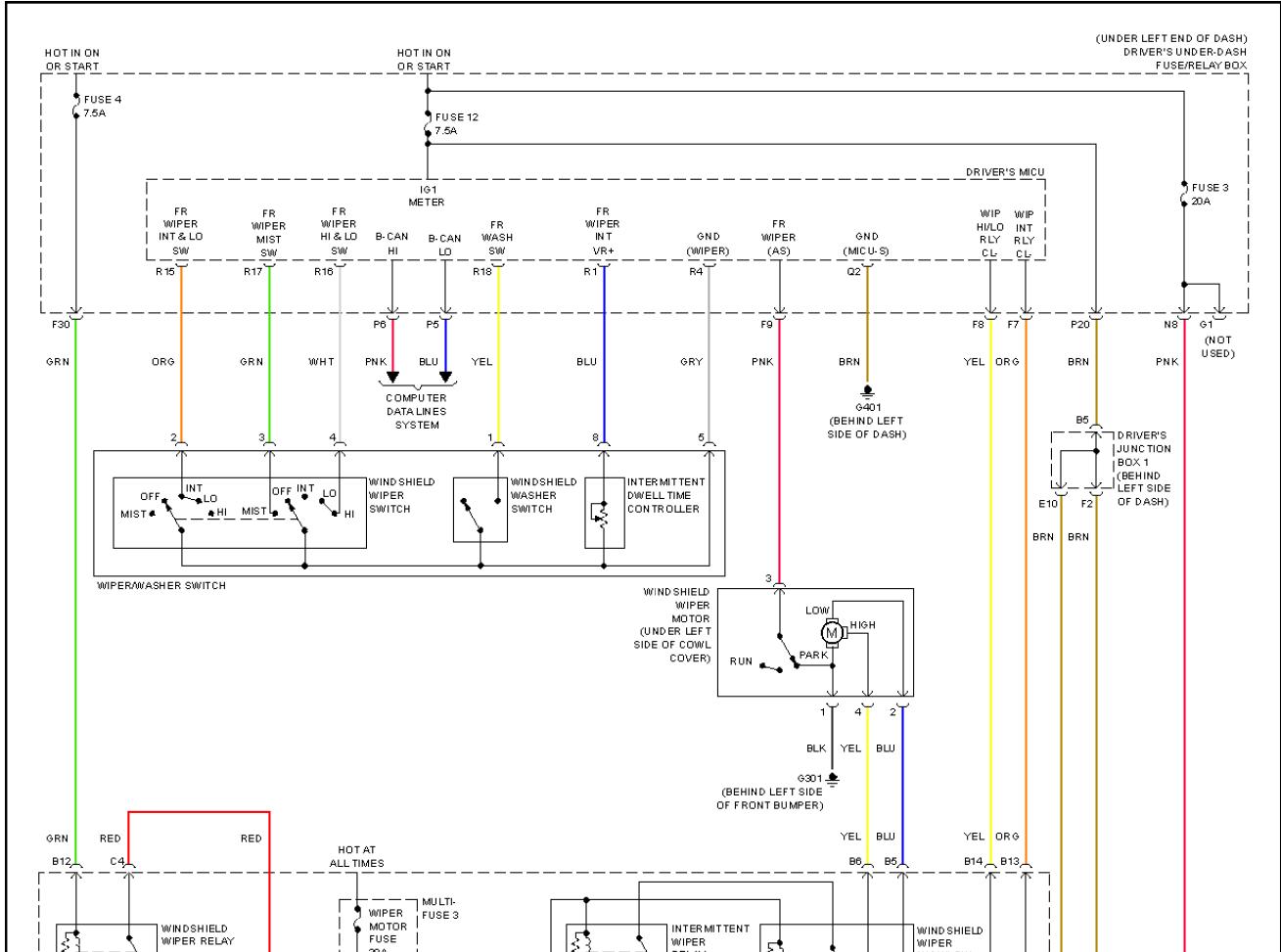
Task: Click the wiper motor M circle symbol
Action: 833,632
